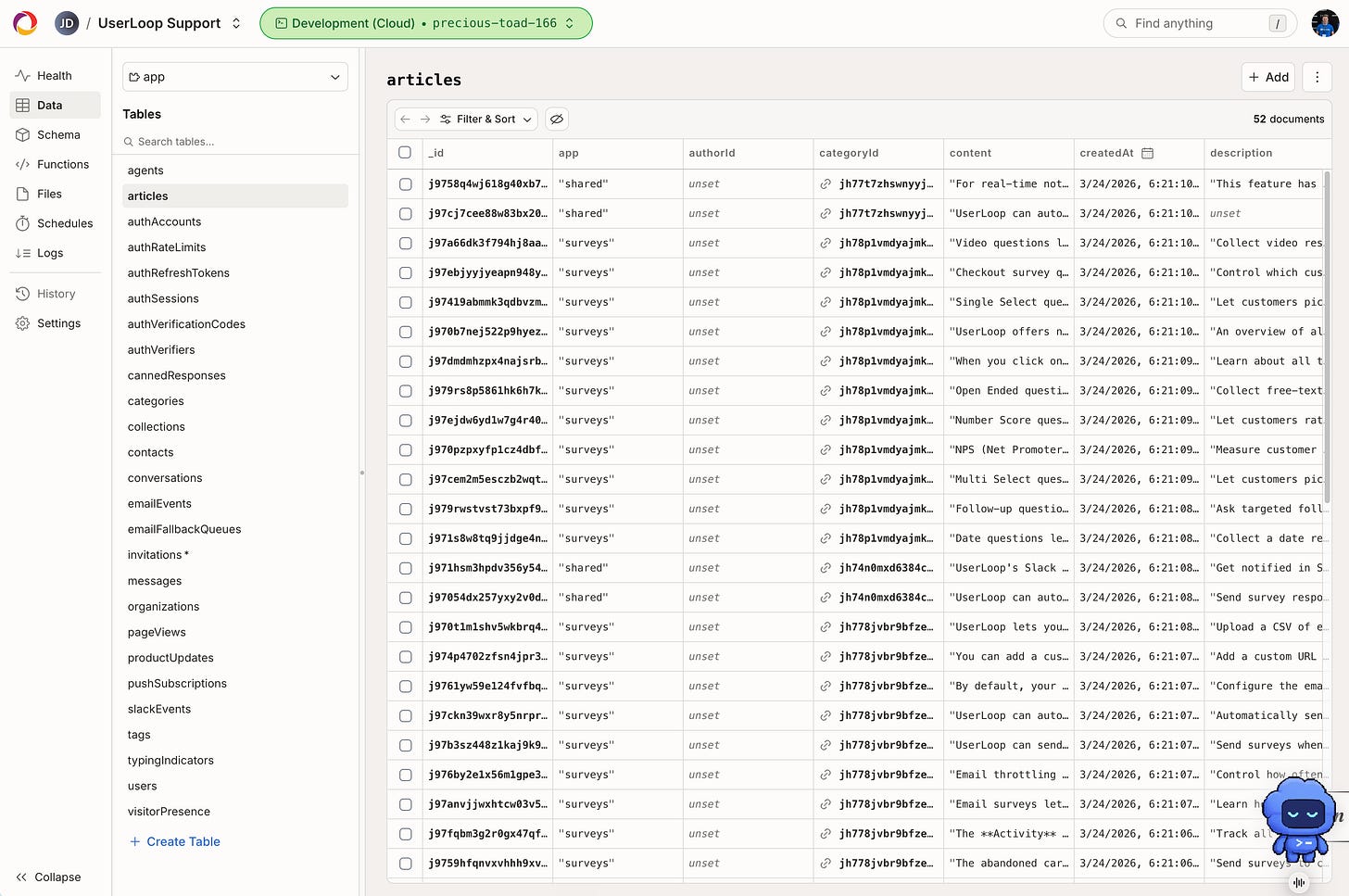Open the visitorPresence table
The height and width of the screenshot is (896, 1349).
click(x=235, y=812)
